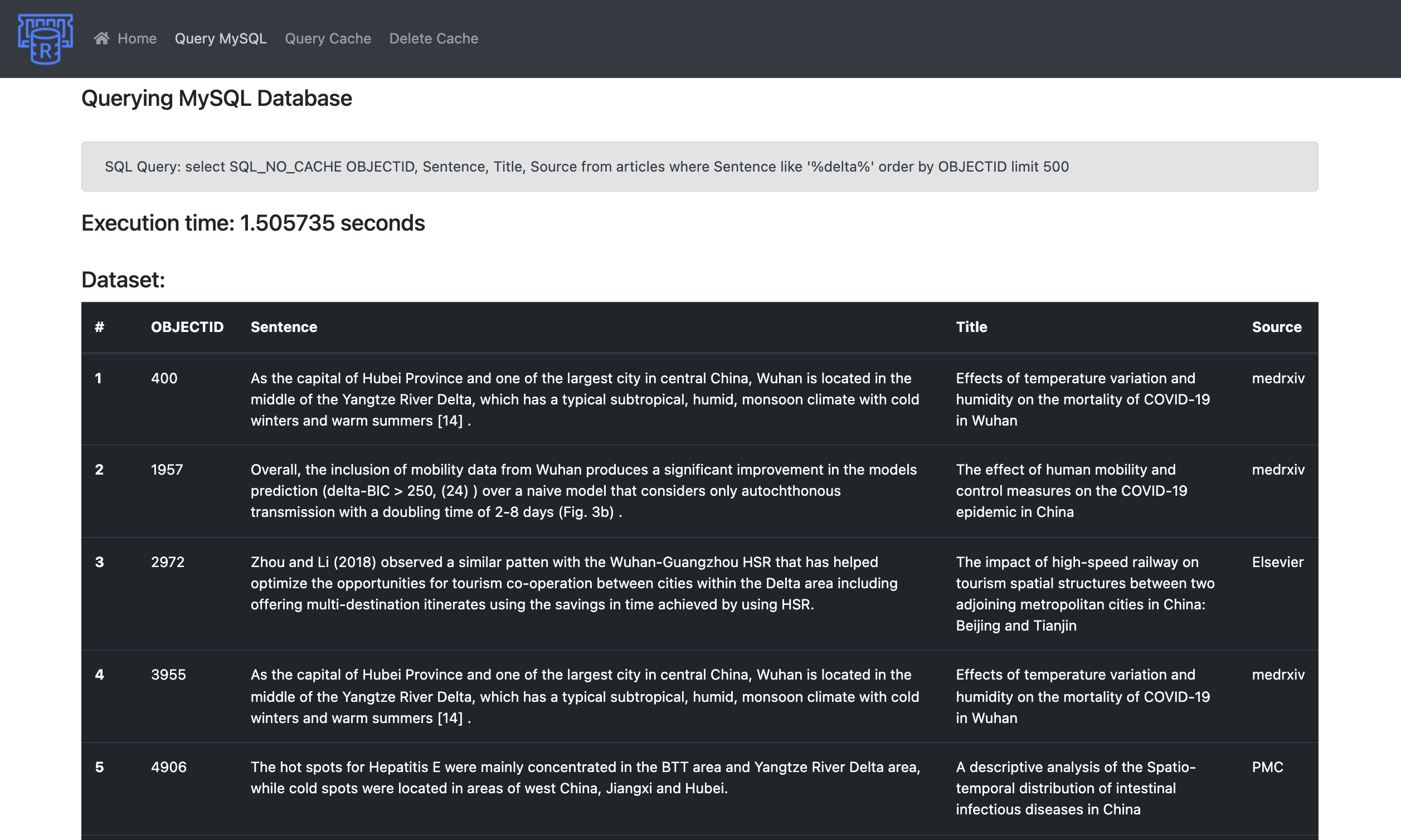Click the Hepatitis E sentence text
Screen dimensions: 1401x840
(x=585, y=777)
